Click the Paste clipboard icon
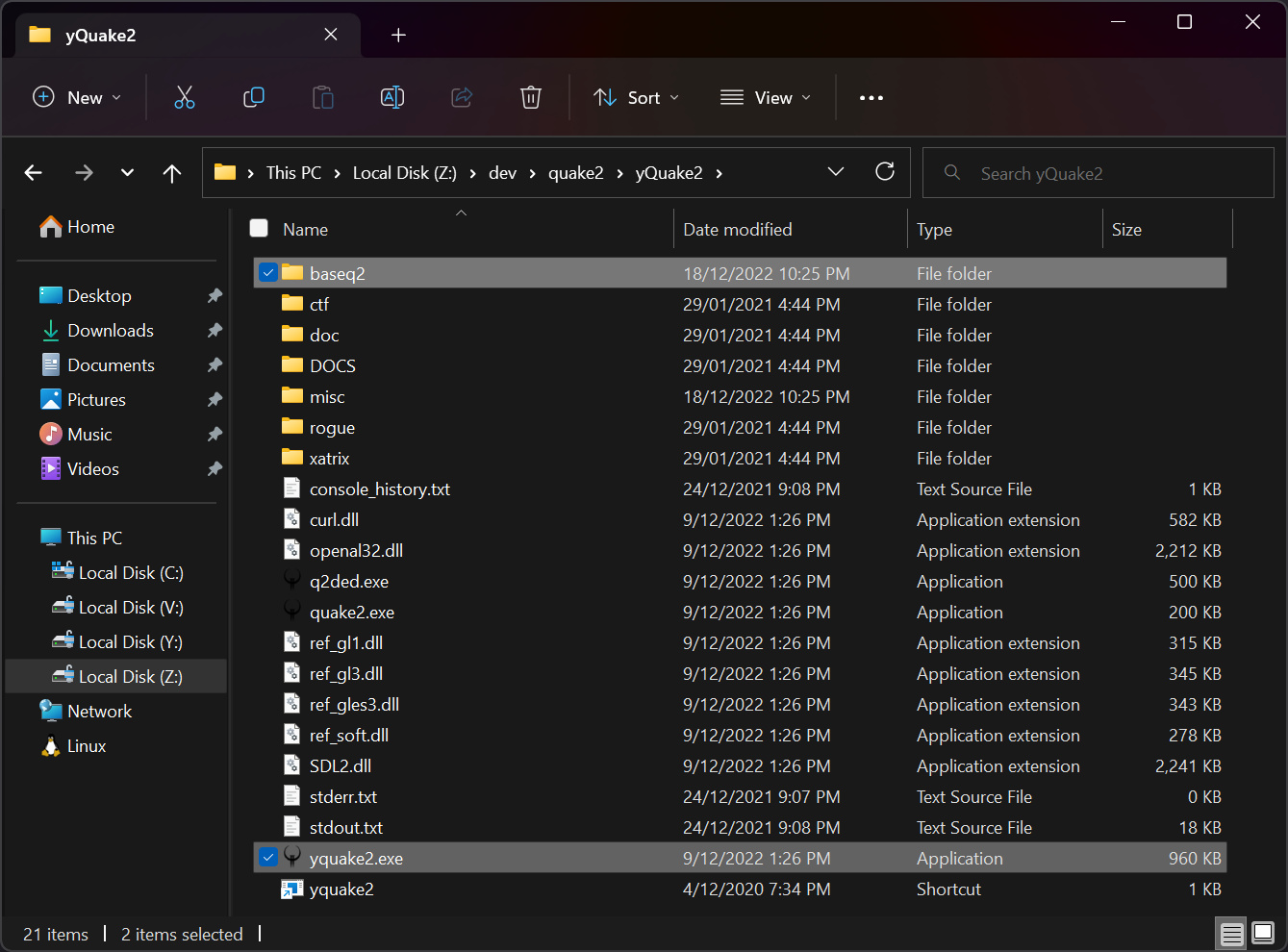The width and height of the screenshot is (1288, 952). 323,97
